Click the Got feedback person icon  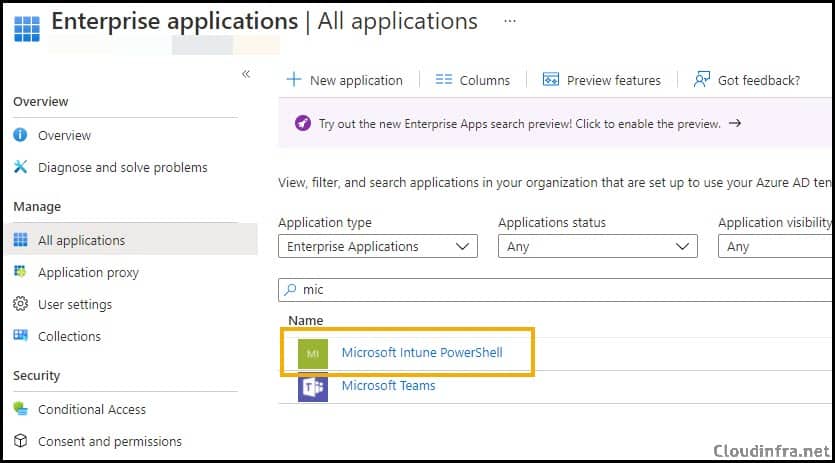coord(701,79)
